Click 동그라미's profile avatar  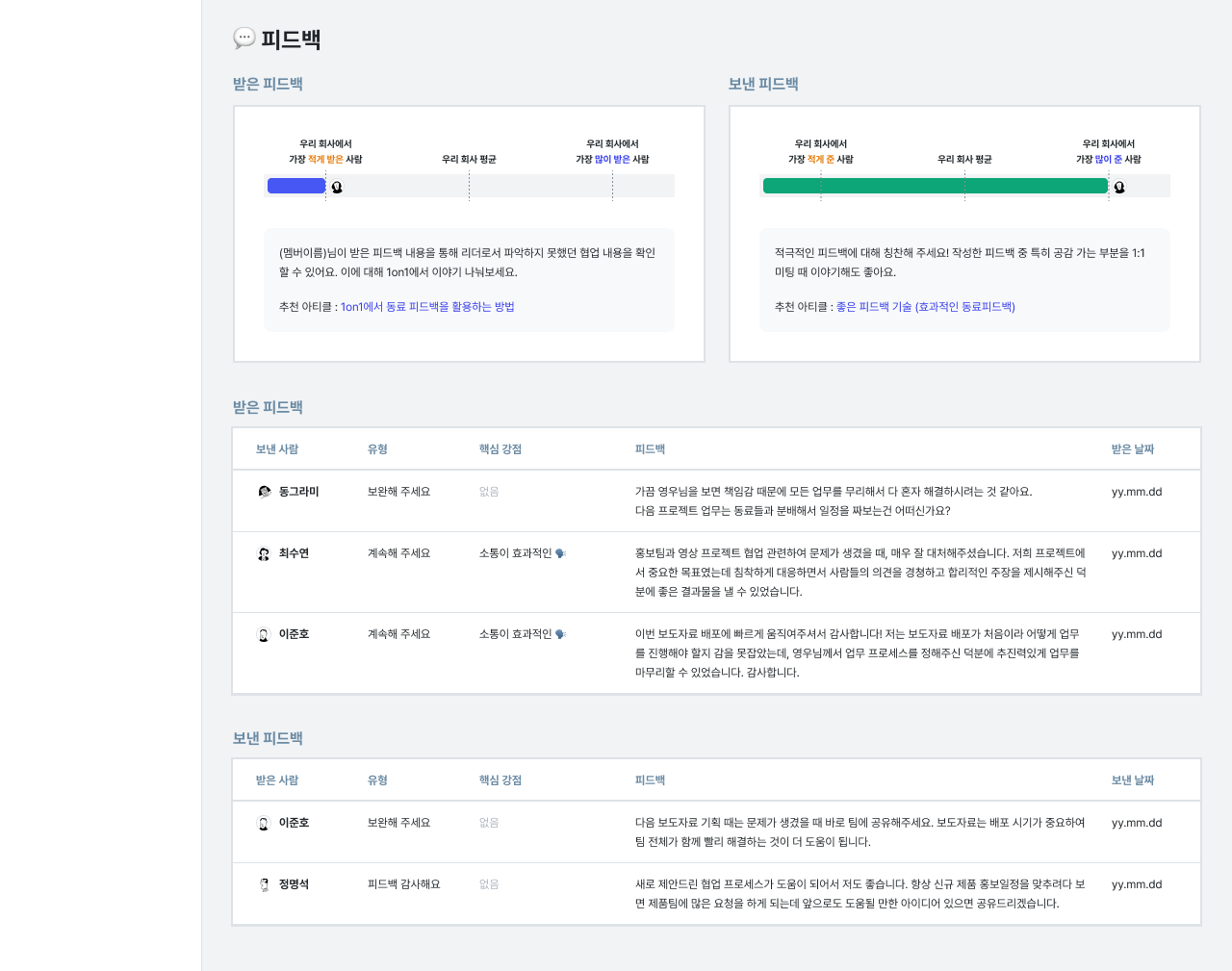[263, 491]
